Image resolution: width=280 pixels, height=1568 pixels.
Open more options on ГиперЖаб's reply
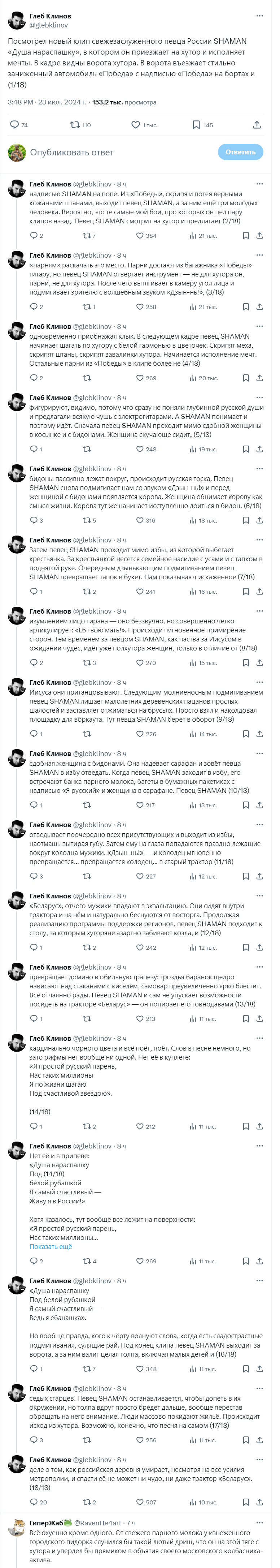(260, 1522)
